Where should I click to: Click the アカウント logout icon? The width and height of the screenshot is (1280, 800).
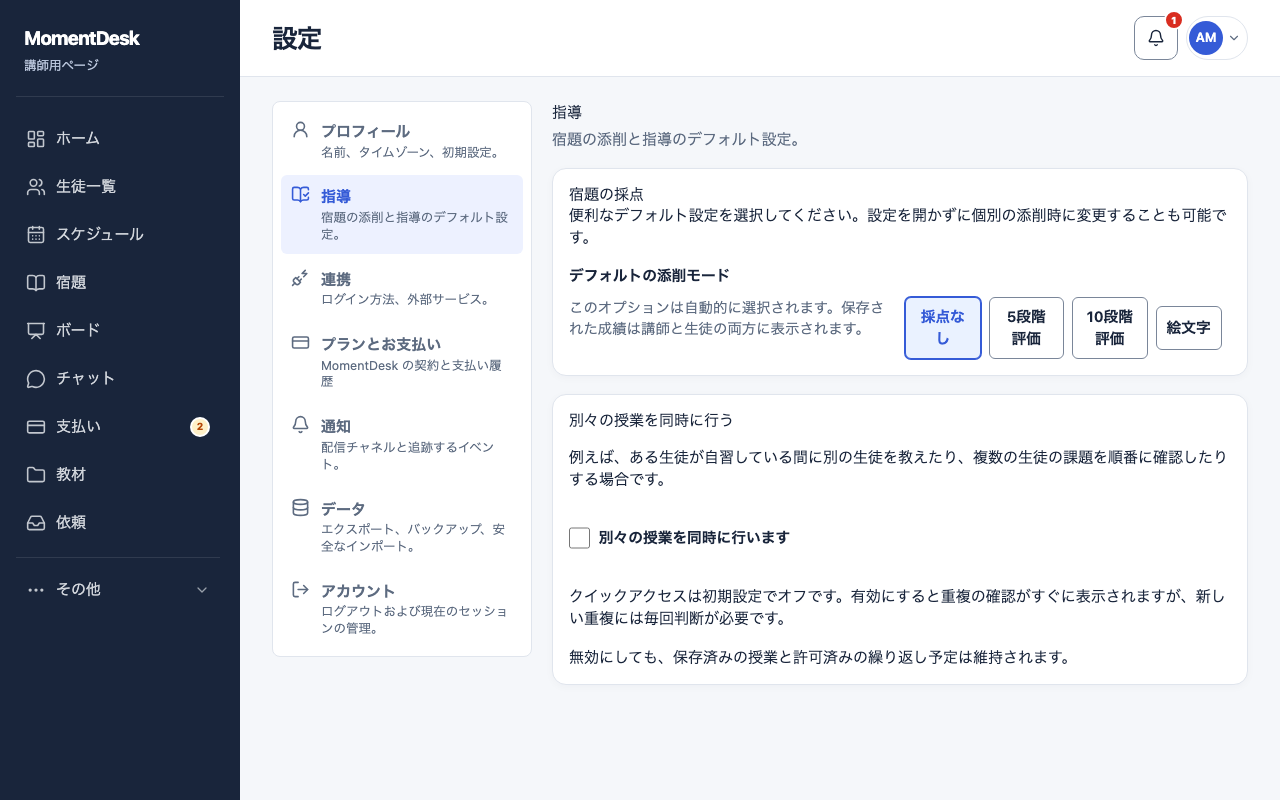pos(300,590)
